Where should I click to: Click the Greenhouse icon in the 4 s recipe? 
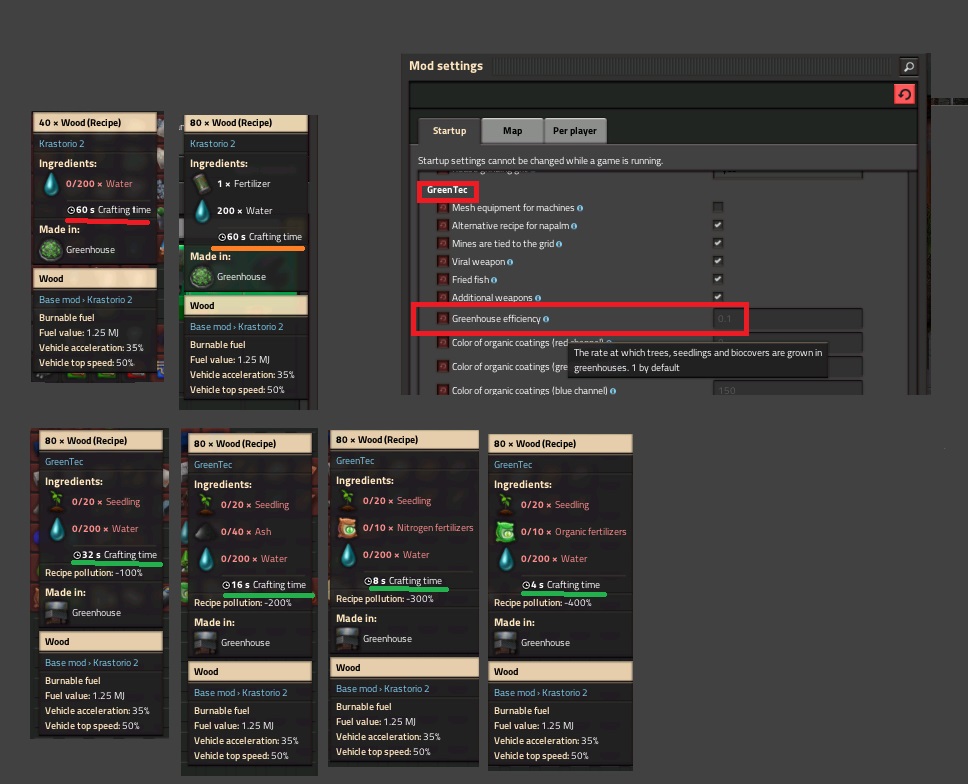(x=506, y=643)
